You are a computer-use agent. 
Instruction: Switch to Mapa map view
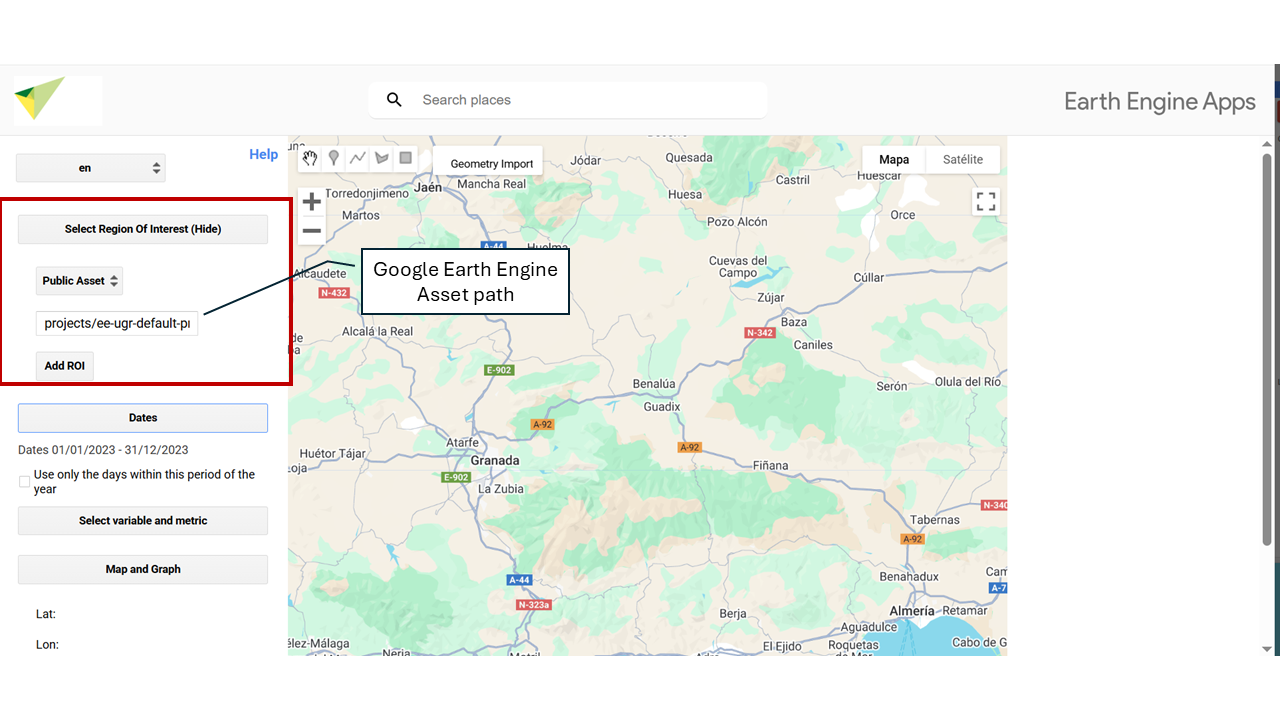894,160
